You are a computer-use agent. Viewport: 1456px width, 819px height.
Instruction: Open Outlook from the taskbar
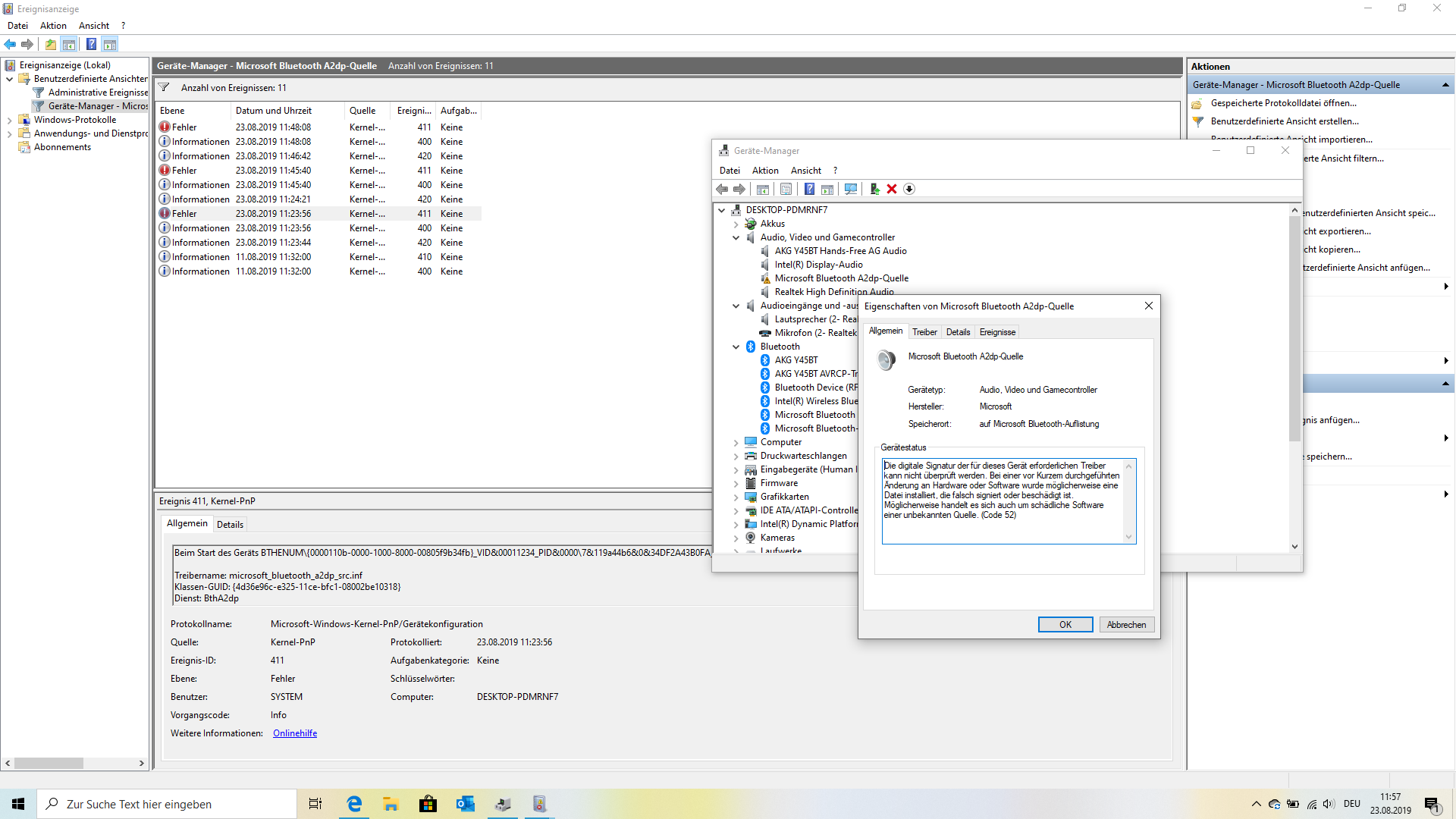coord(465,804)
